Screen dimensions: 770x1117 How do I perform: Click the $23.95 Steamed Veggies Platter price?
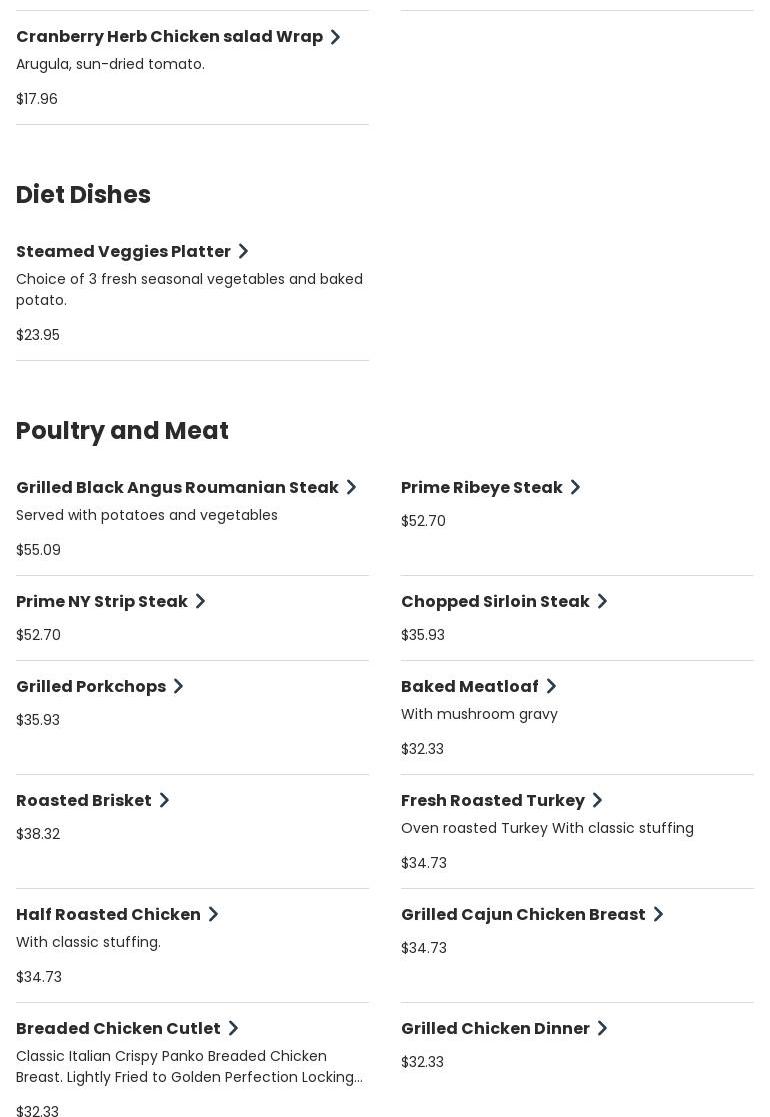tap(38, 335)
